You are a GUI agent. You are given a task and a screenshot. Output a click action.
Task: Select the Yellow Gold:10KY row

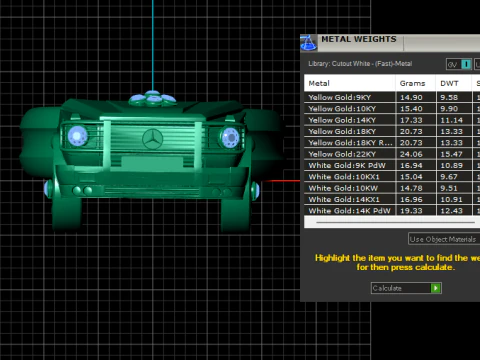(392, 109)
